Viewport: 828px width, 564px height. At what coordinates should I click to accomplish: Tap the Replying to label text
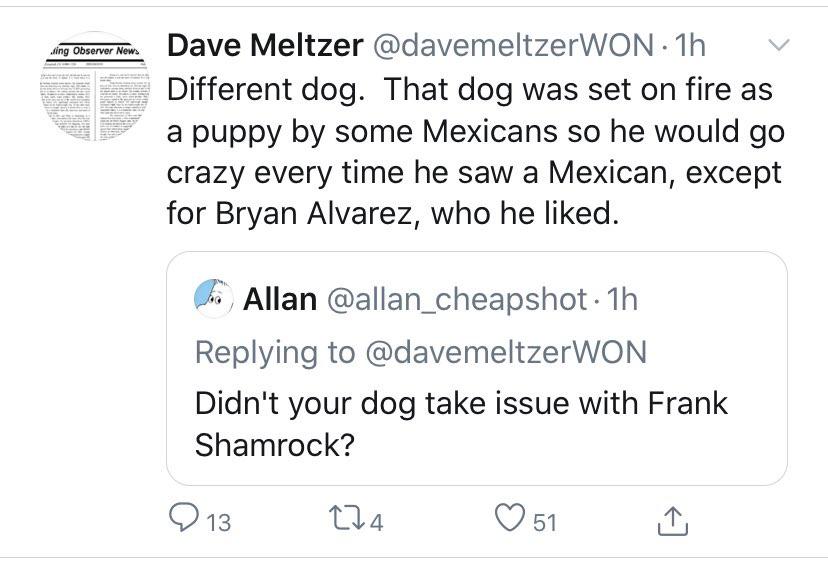(x=274, y=351)
